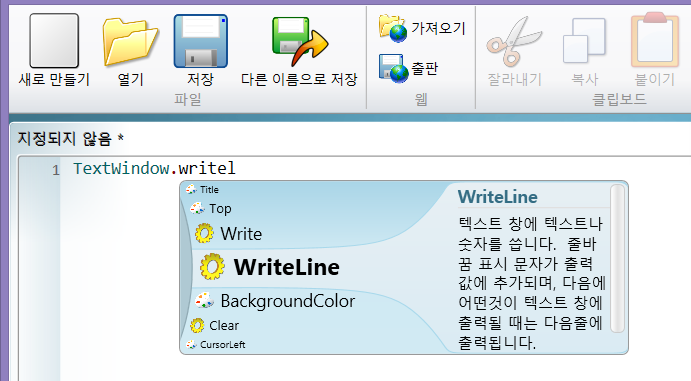The image size is (691, 381).
Task: Click the IntelliSense description scrollbar
Action: coord(617,259)
